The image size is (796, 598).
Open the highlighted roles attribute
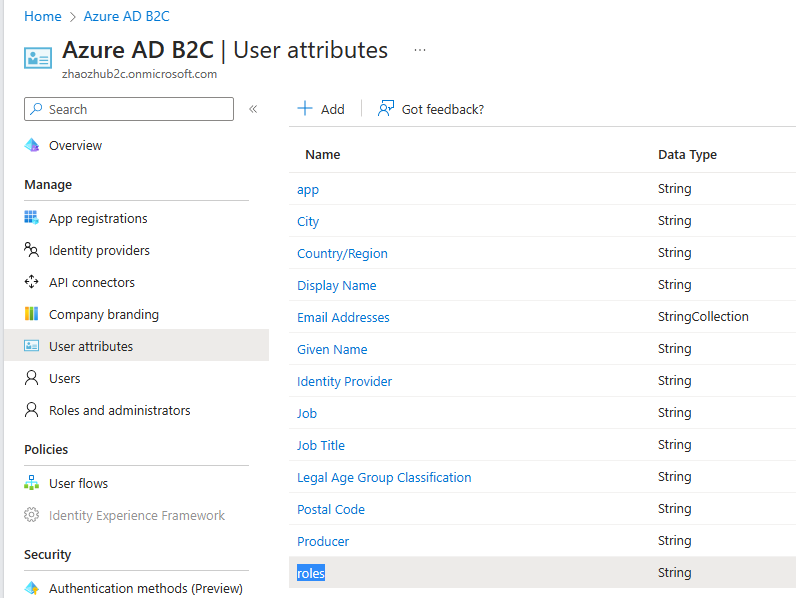[311, 573]
